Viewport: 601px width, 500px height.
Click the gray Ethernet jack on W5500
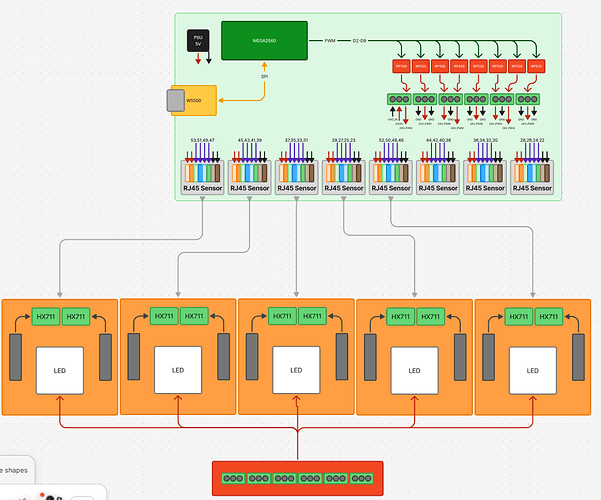click(176, 100)
